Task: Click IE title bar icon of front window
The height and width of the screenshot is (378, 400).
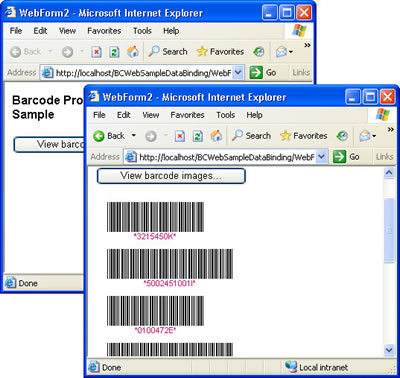Action: [x=94, y=97]
